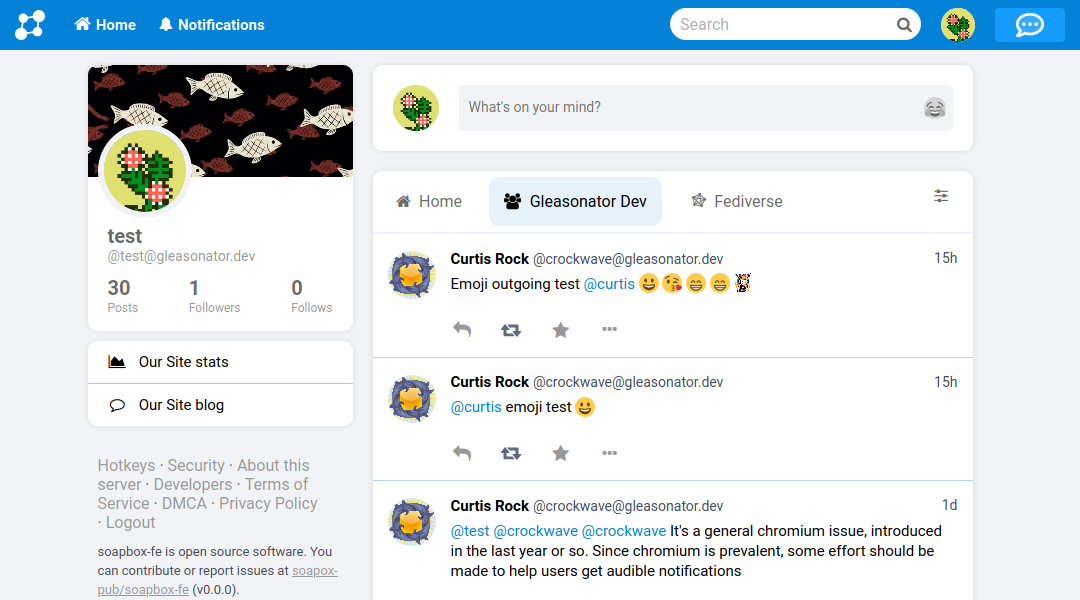
Task: Click the Soapbox logo in the top bar
Action: 30,25
